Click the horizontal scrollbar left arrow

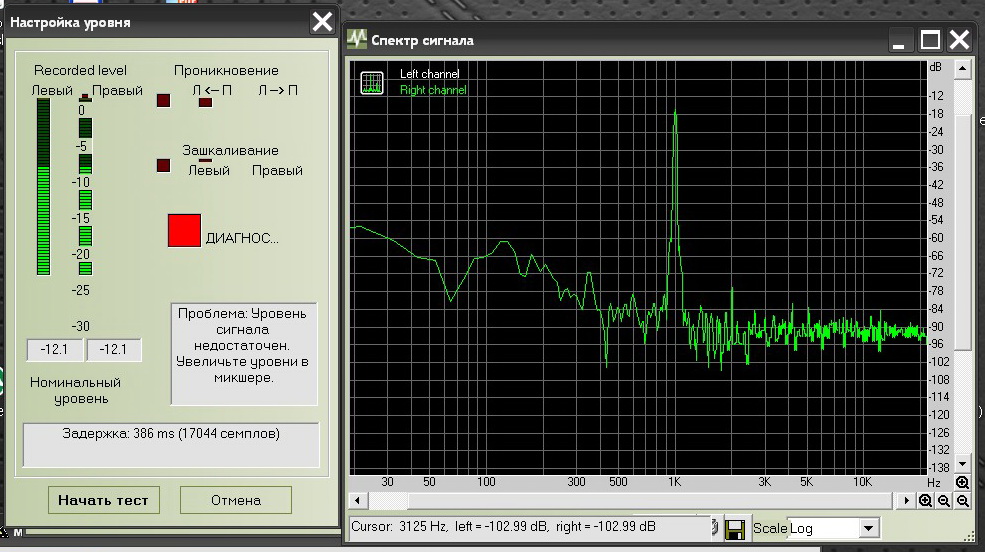point(357,501)
